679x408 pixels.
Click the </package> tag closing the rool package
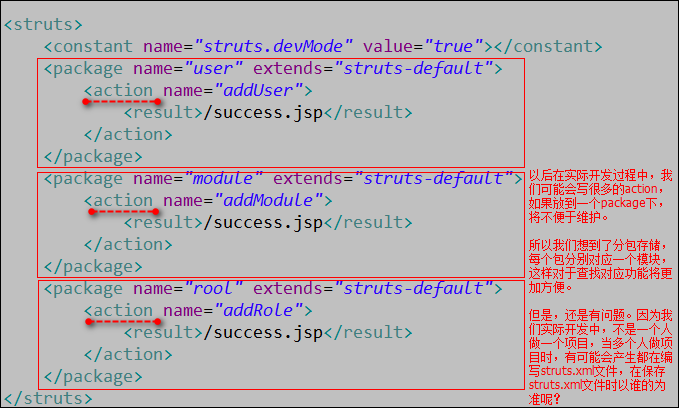(x=93, y=377)
